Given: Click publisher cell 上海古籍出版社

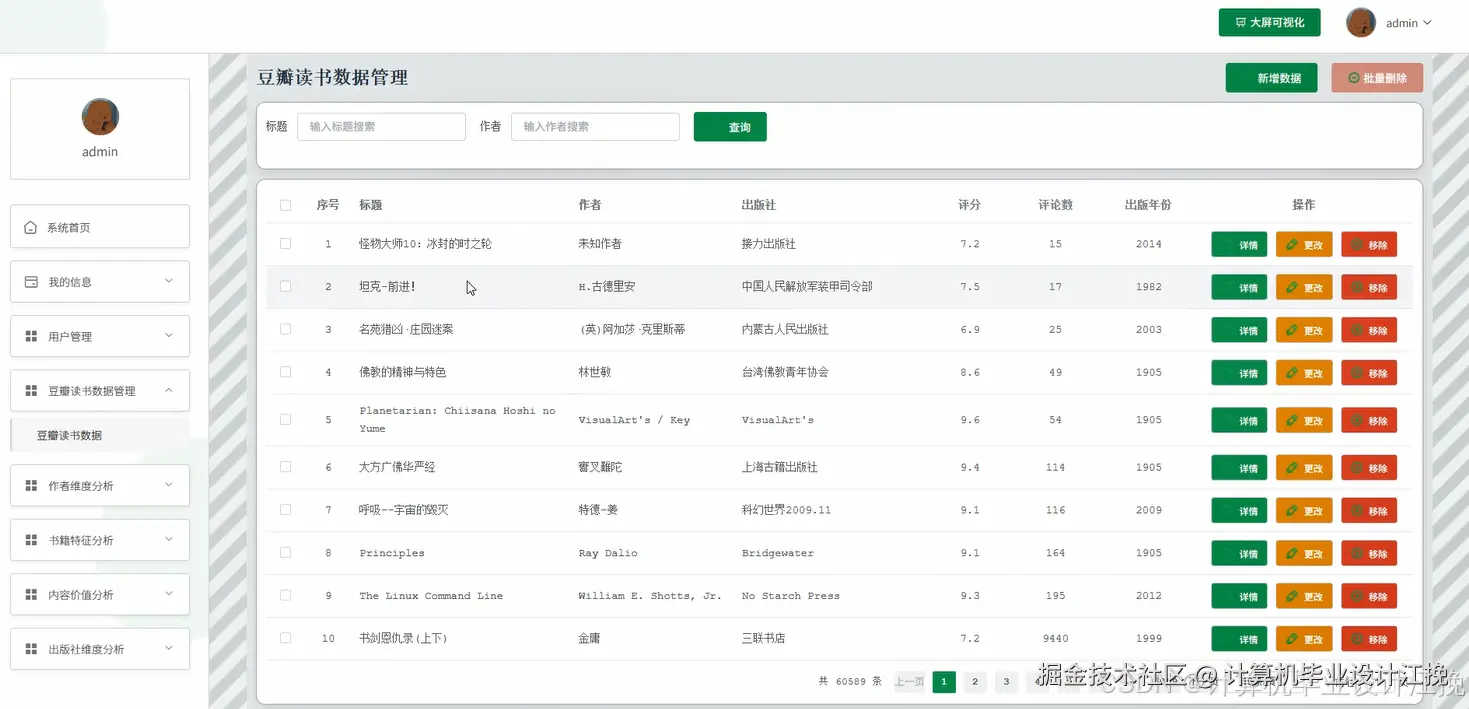Looking at the screenshot, I should (x=780, y=468).
